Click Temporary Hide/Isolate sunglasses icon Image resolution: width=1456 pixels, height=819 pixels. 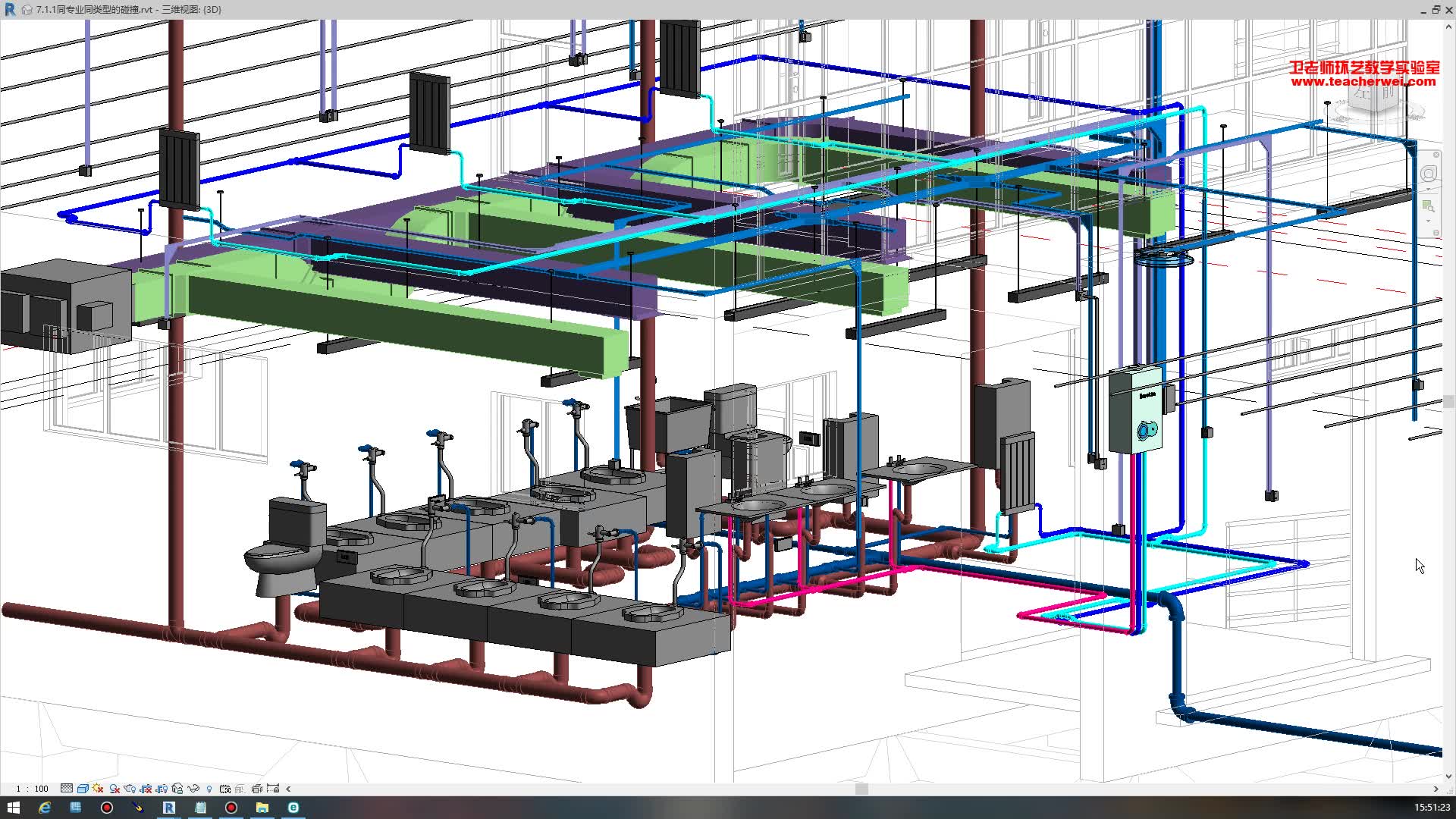(x=193, y=789)
